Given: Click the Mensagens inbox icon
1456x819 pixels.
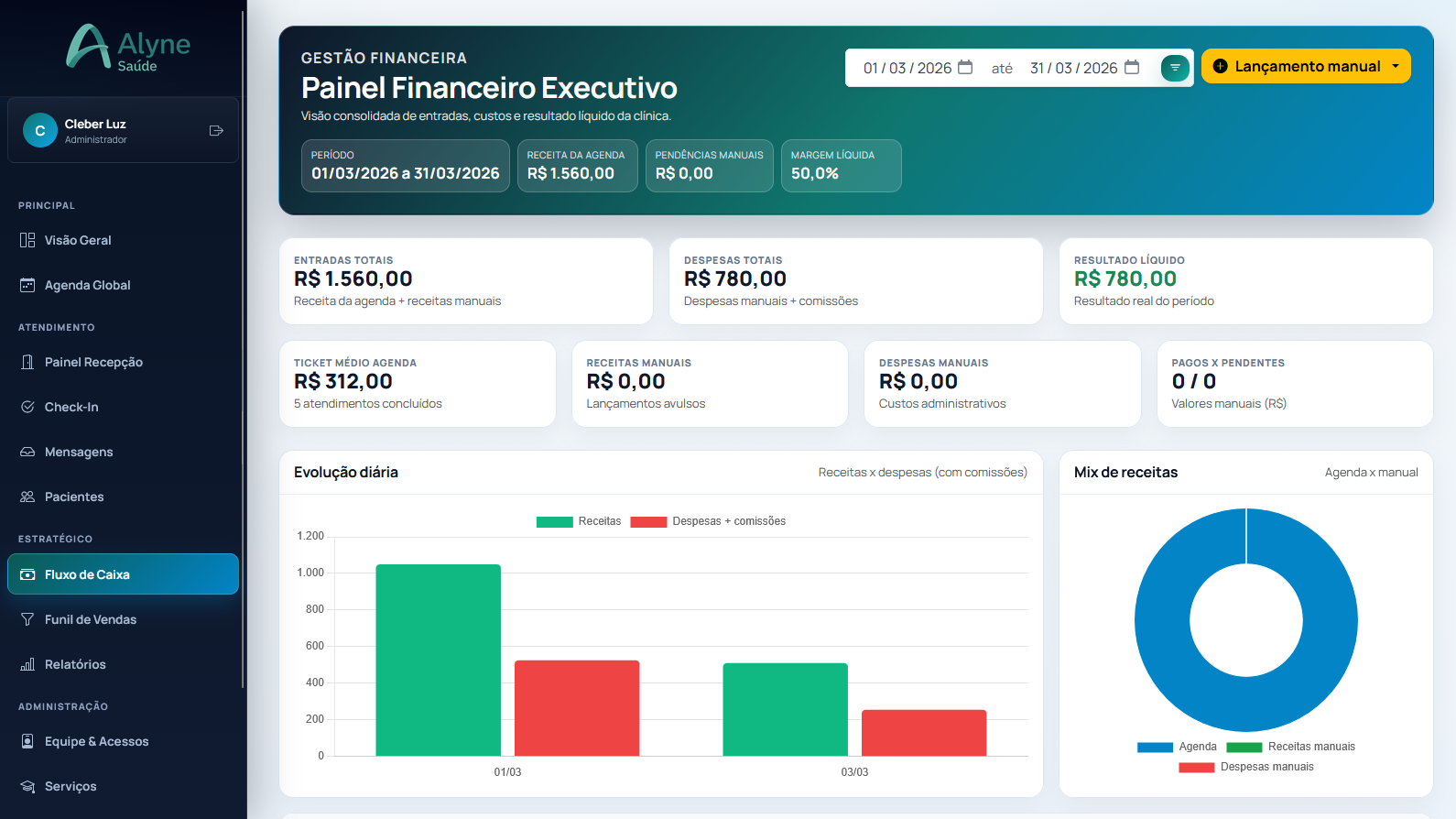Looking at the screenshot, I should click(27, 452).
